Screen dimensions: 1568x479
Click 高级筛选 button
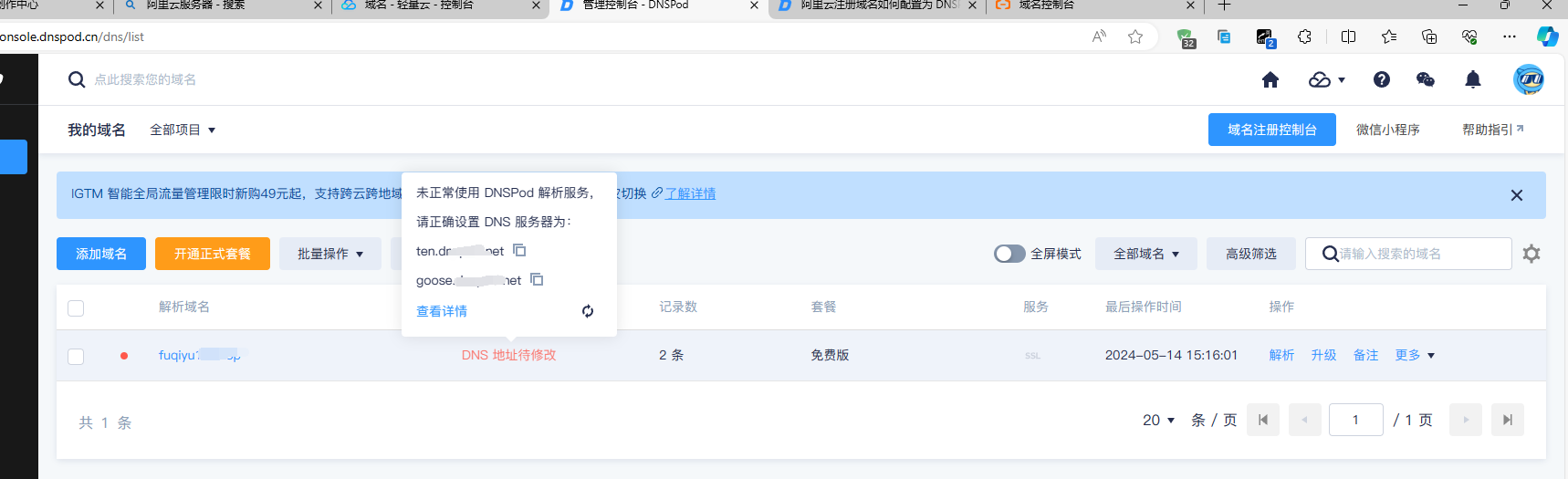click(1251, 254)
